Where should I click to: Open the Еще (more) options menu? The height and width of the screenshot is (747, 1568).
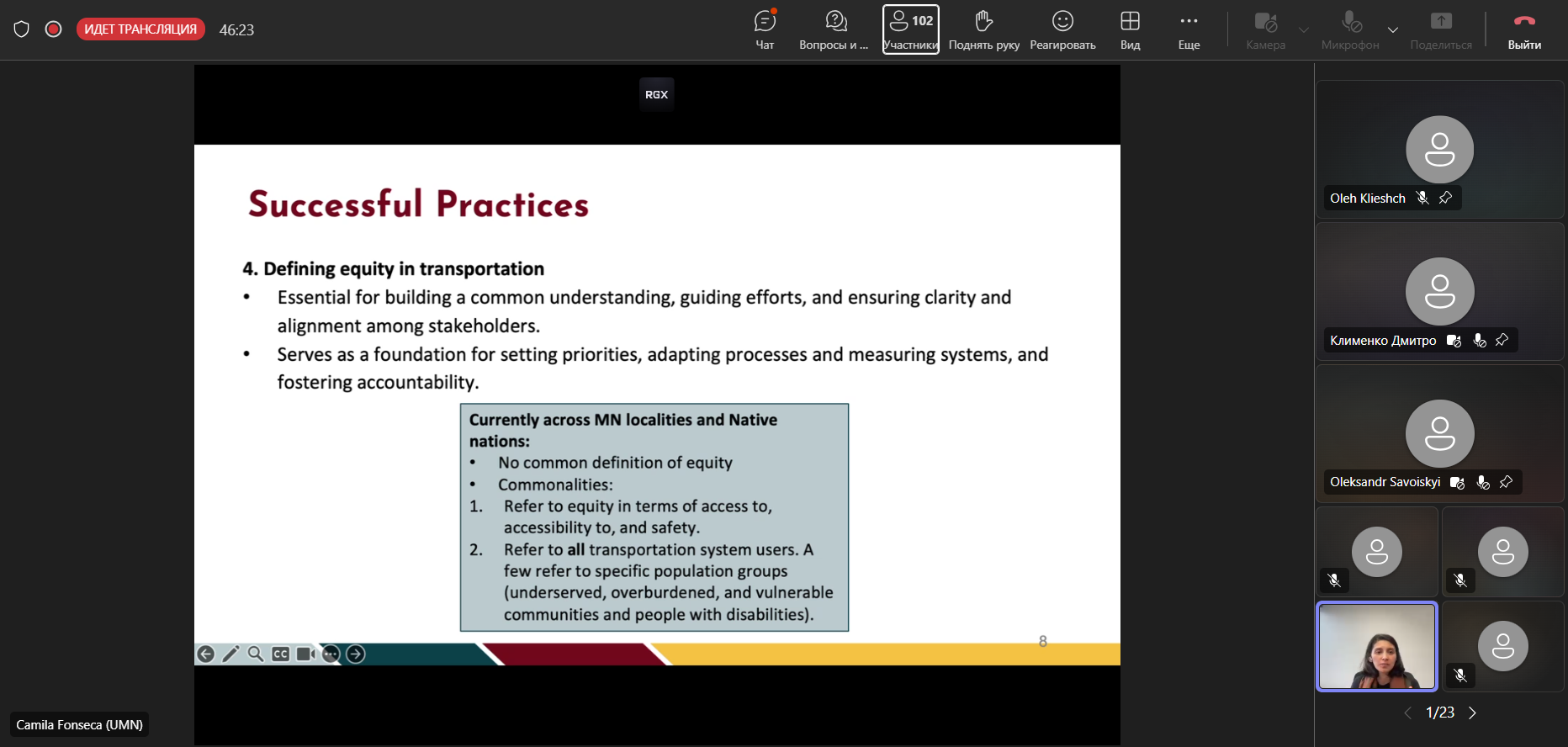1189,29
